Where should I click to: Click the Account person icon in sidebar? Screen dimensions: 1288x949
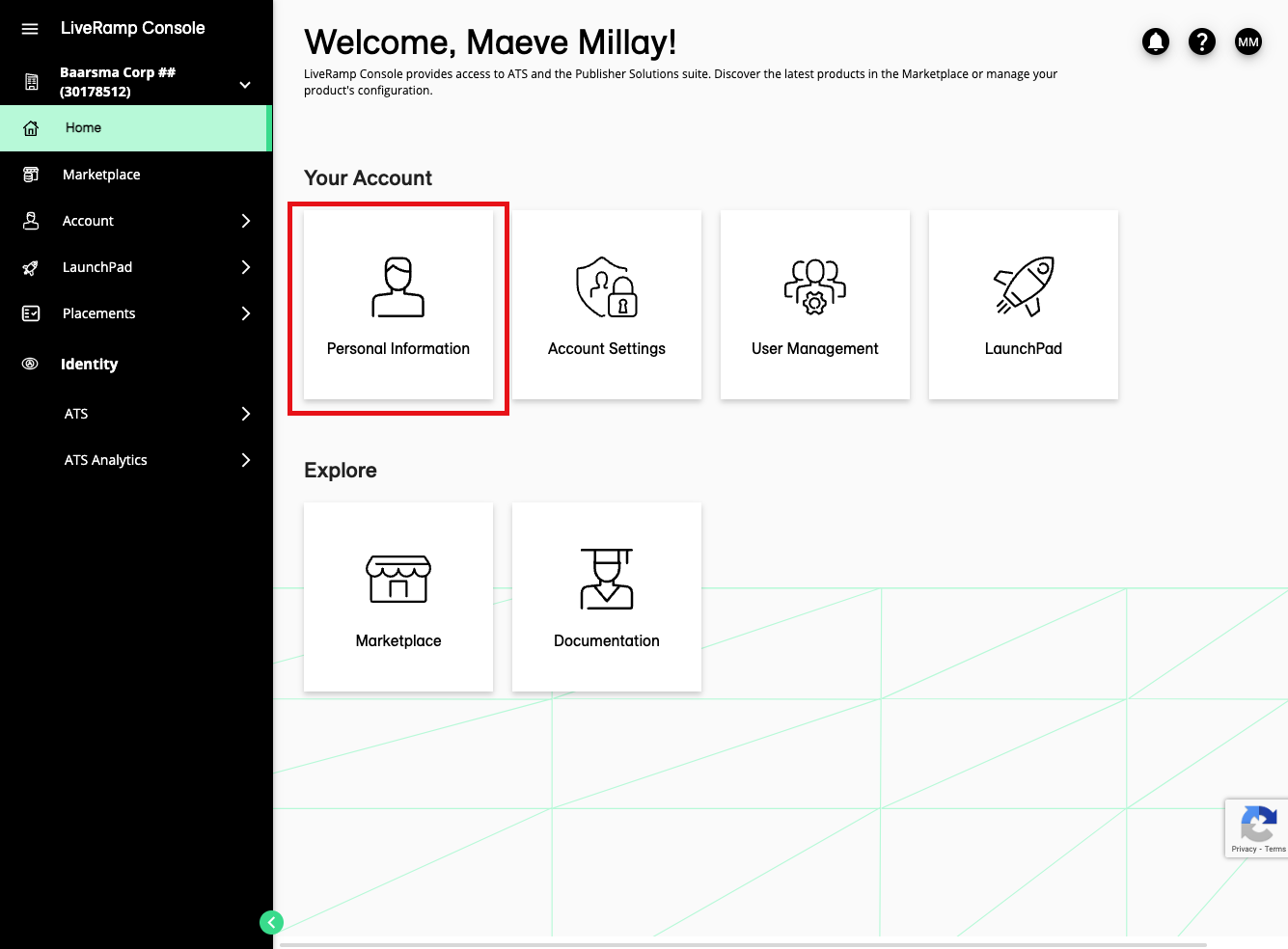pos(31,221)
